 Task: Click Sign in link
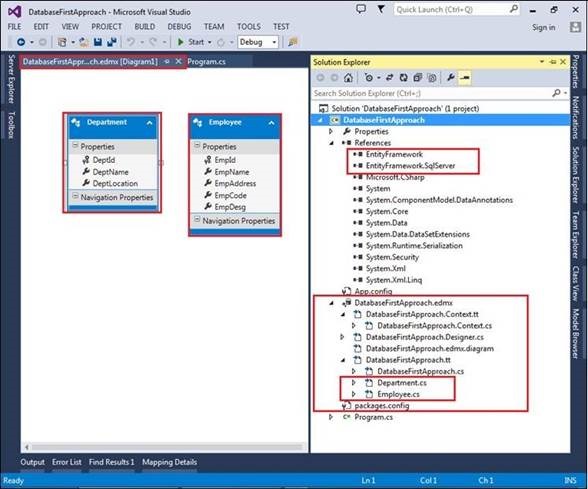pyautogui.click(x=543, y=27)
